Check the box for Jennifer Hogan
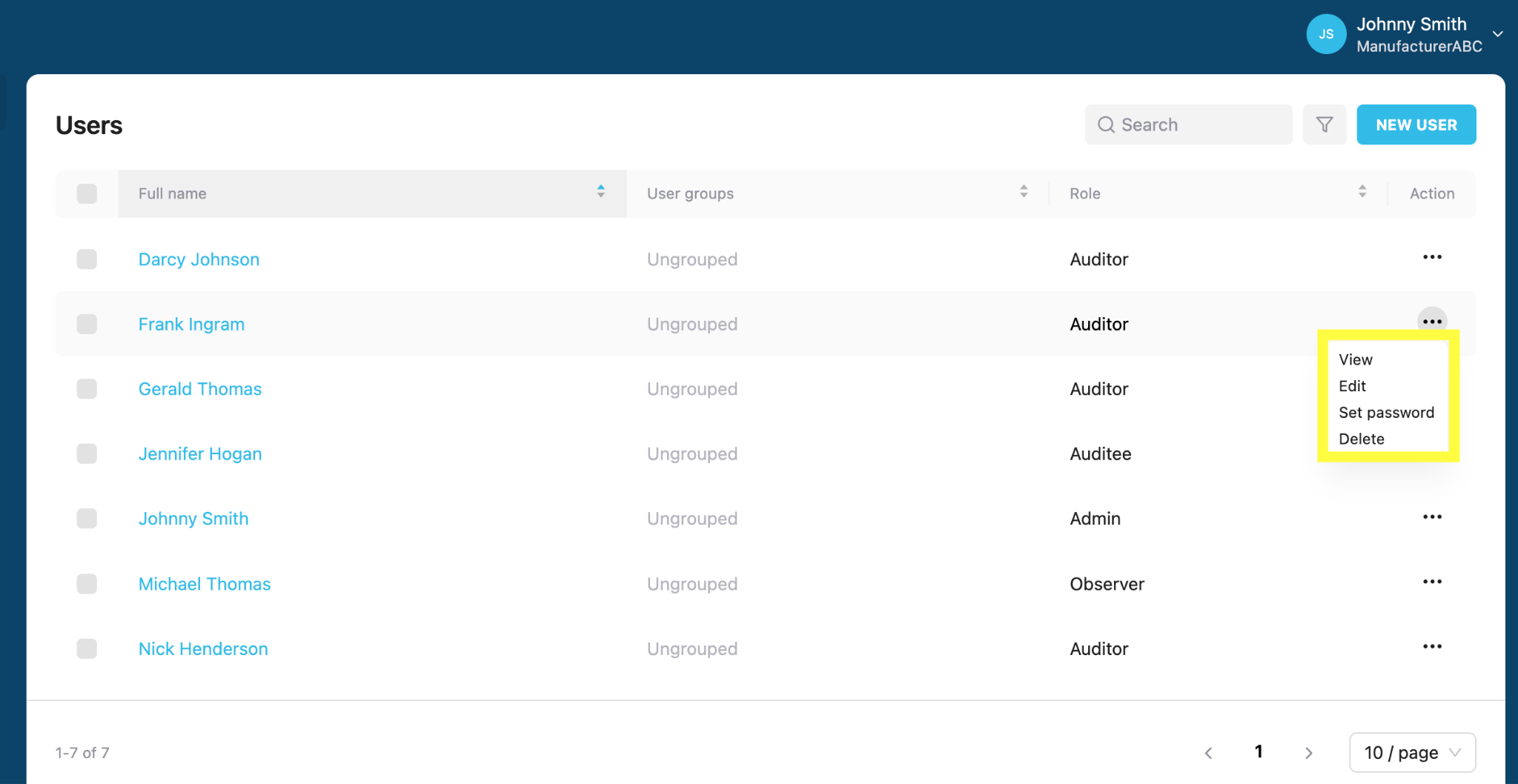Screen dimensions: 1518x784 tap(87, 454)
